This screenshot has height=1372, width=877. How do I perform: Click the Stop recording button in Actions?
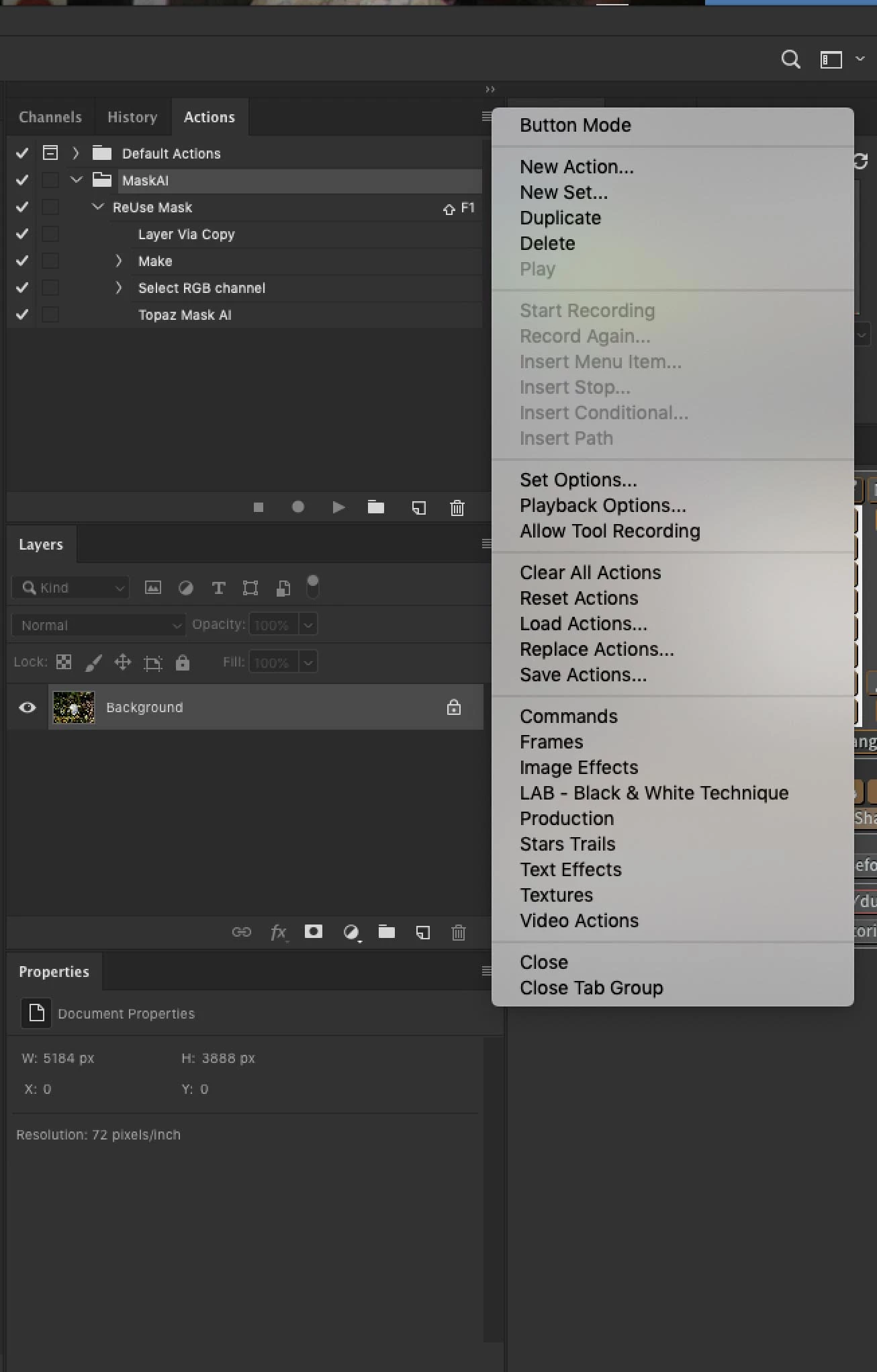tap(259, 507)
